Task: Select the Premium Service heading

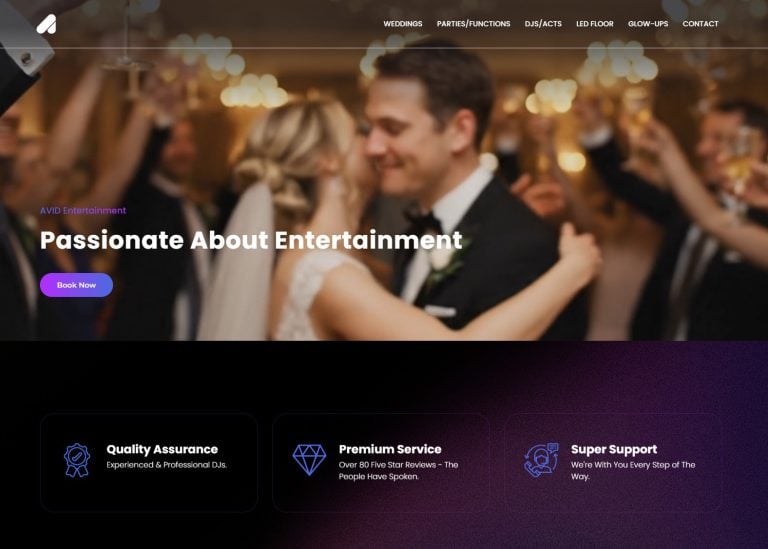Action: (x=390, y=449)
